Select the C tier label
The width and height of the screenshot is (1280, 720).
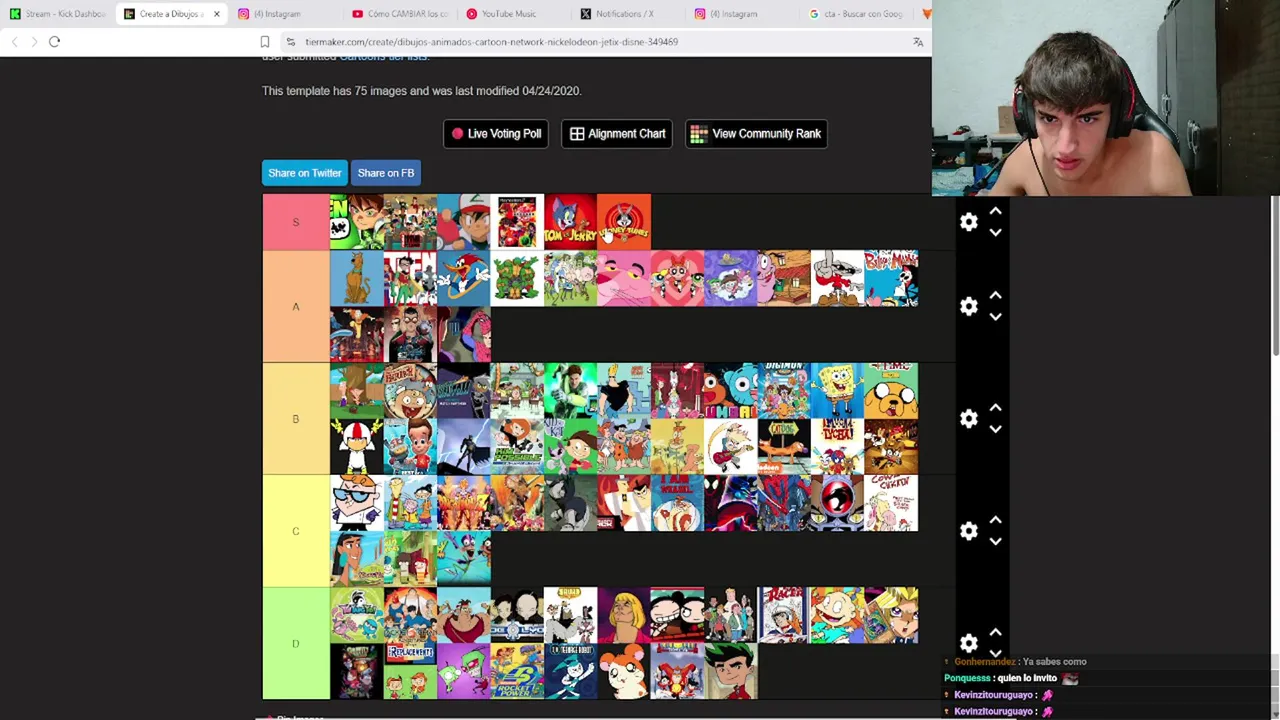click(x=296, y=531)
